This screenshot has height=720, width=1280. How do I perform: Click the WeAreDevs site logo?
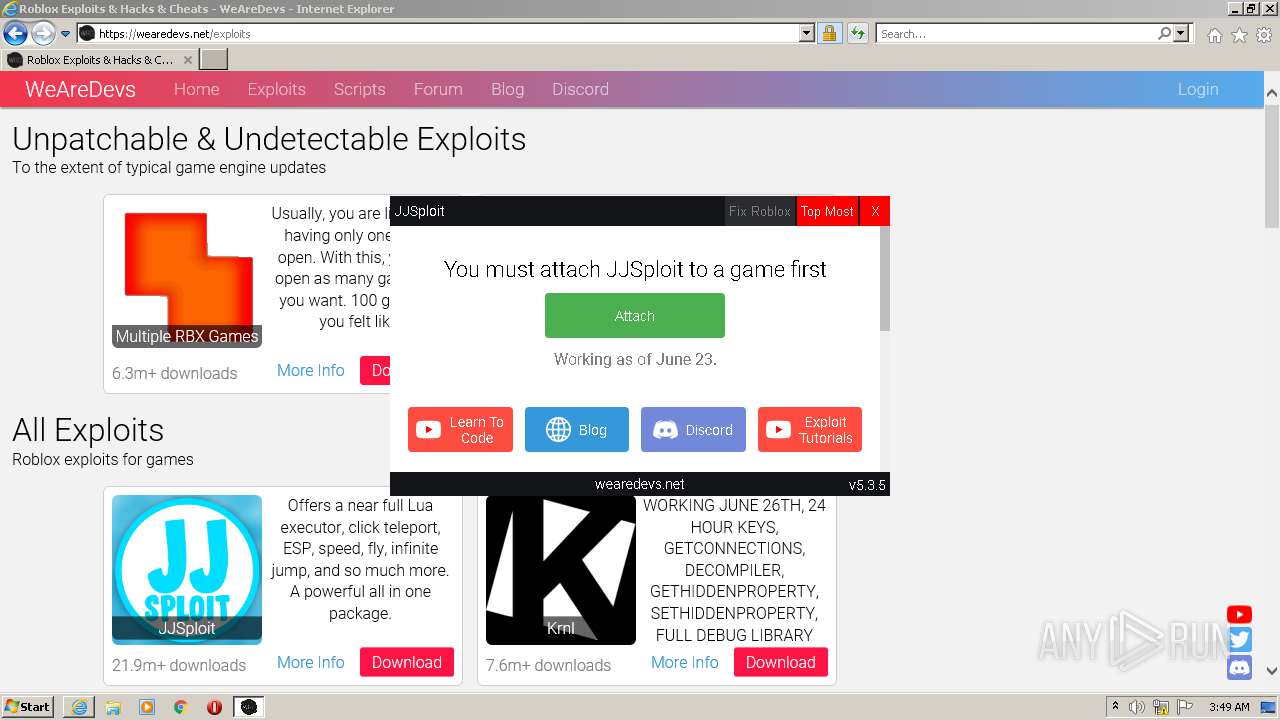click(x=80, y=89)
